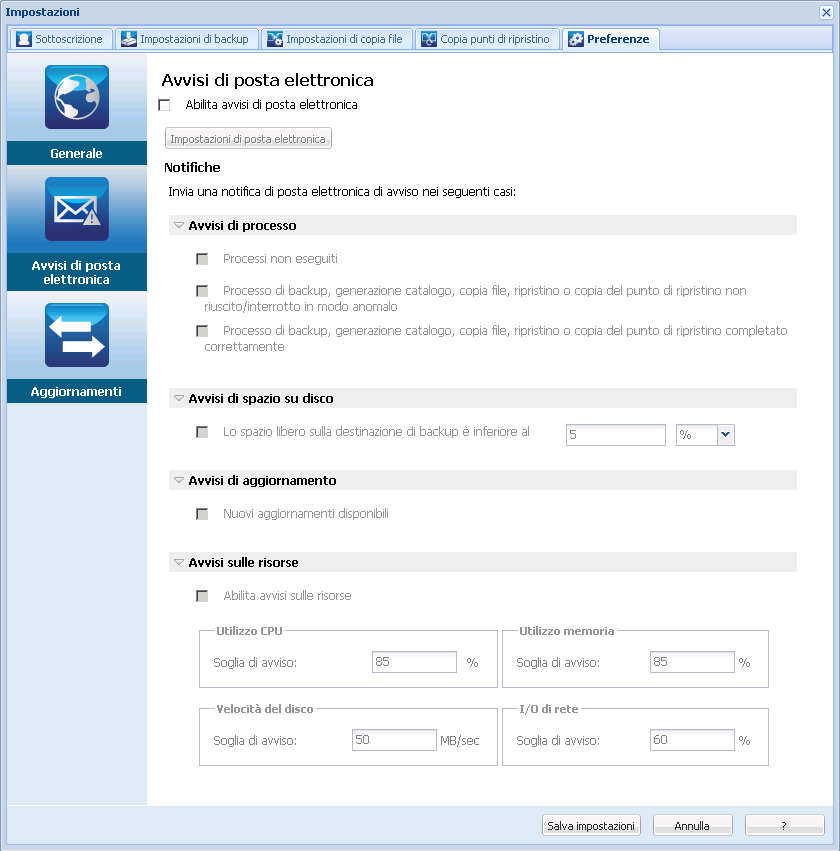The height and width of the screenshot is (851, 840).
Task: Select the Preferenze tab
Action: (x=610, y=39)
